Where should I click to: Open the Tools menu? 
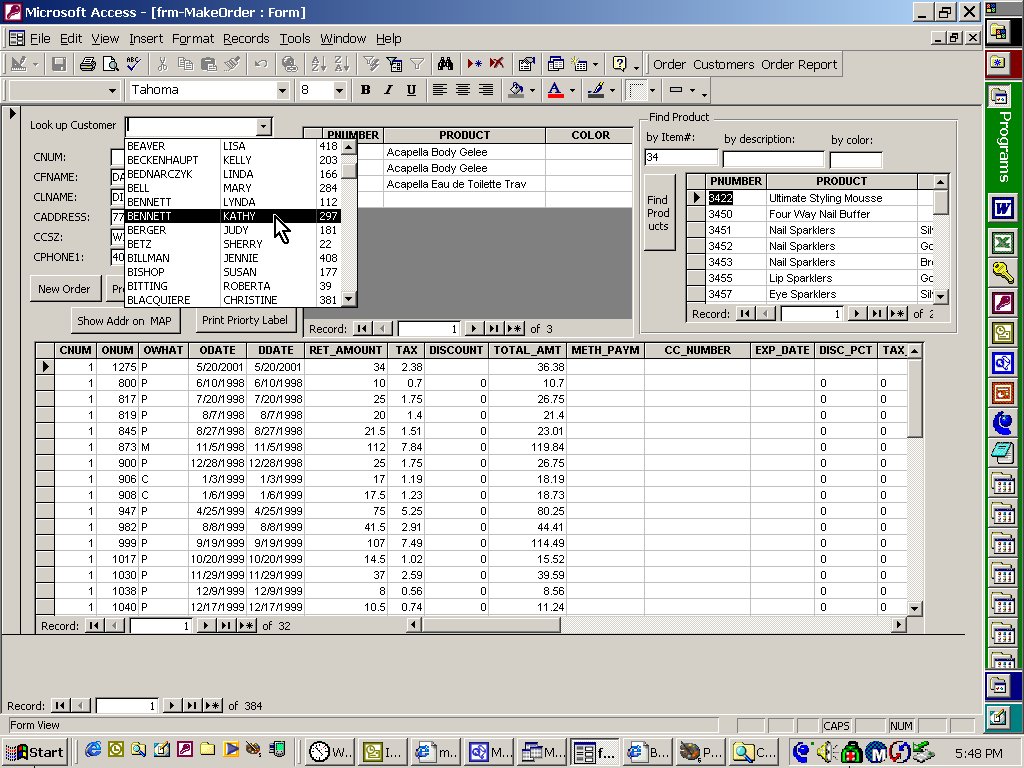point(294,38)
